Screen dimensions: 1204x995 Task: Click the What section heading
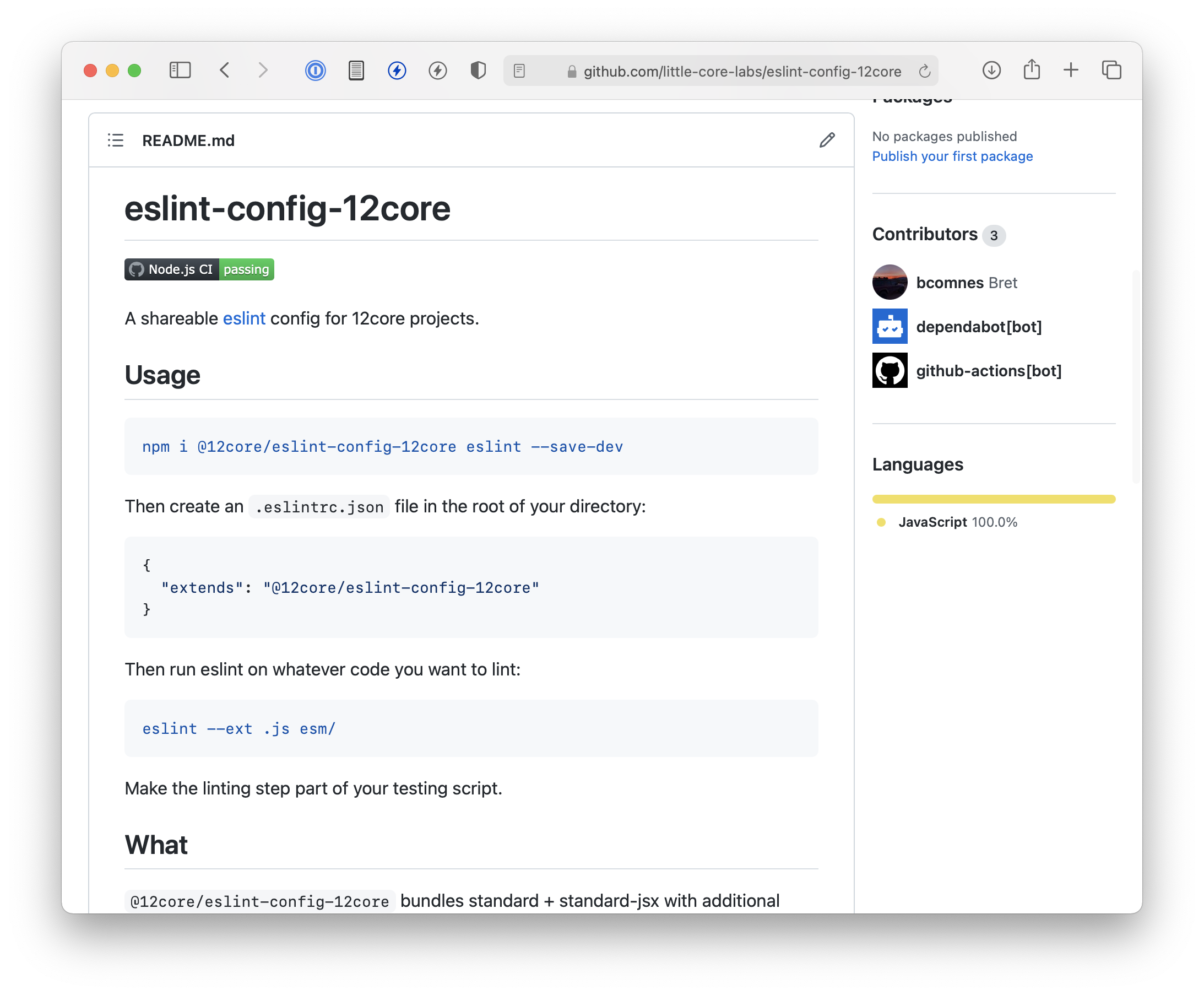point(156,845)
